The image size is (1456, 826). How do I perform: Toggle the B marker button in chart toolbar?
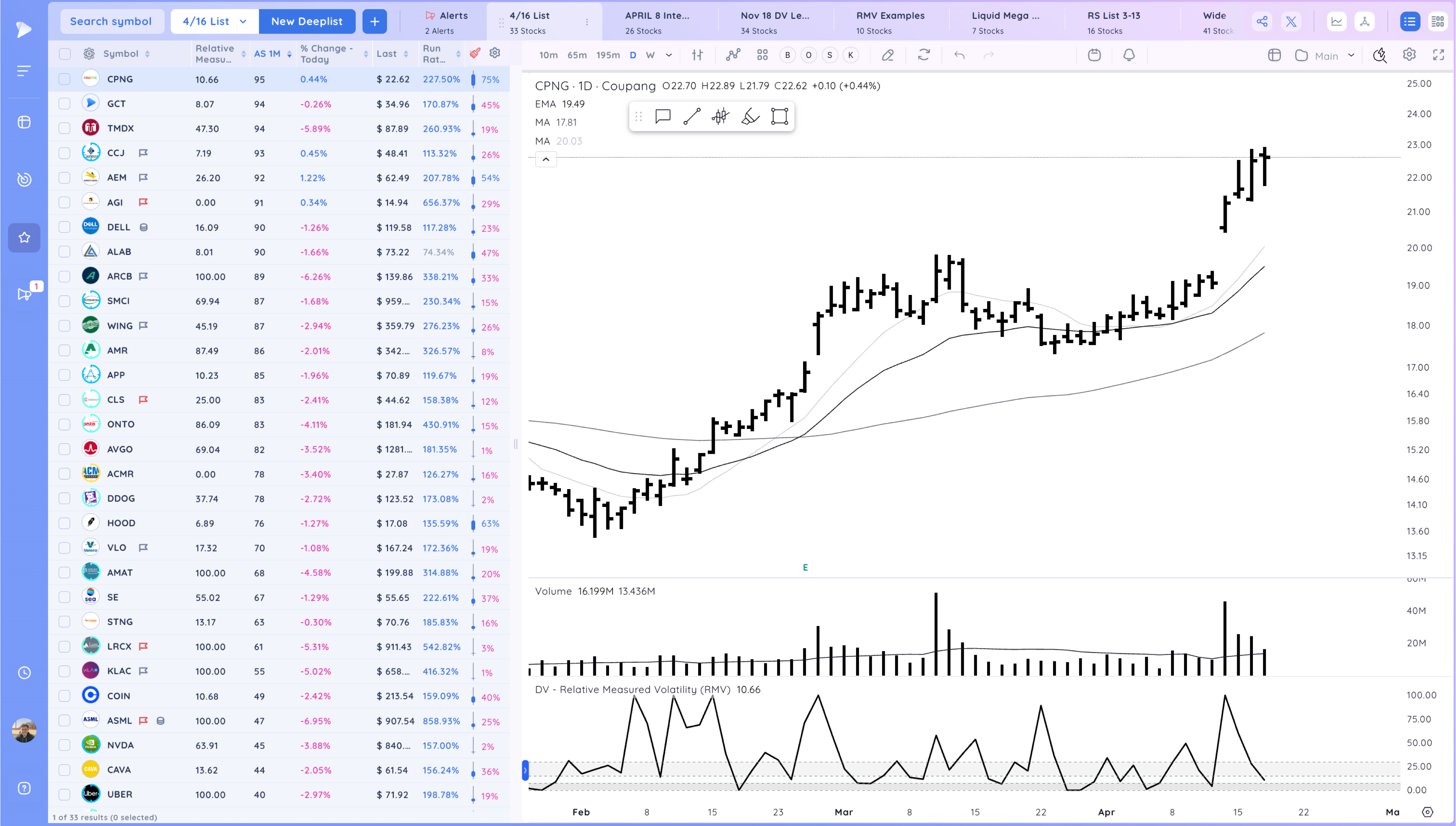click(x=787, y=55)
